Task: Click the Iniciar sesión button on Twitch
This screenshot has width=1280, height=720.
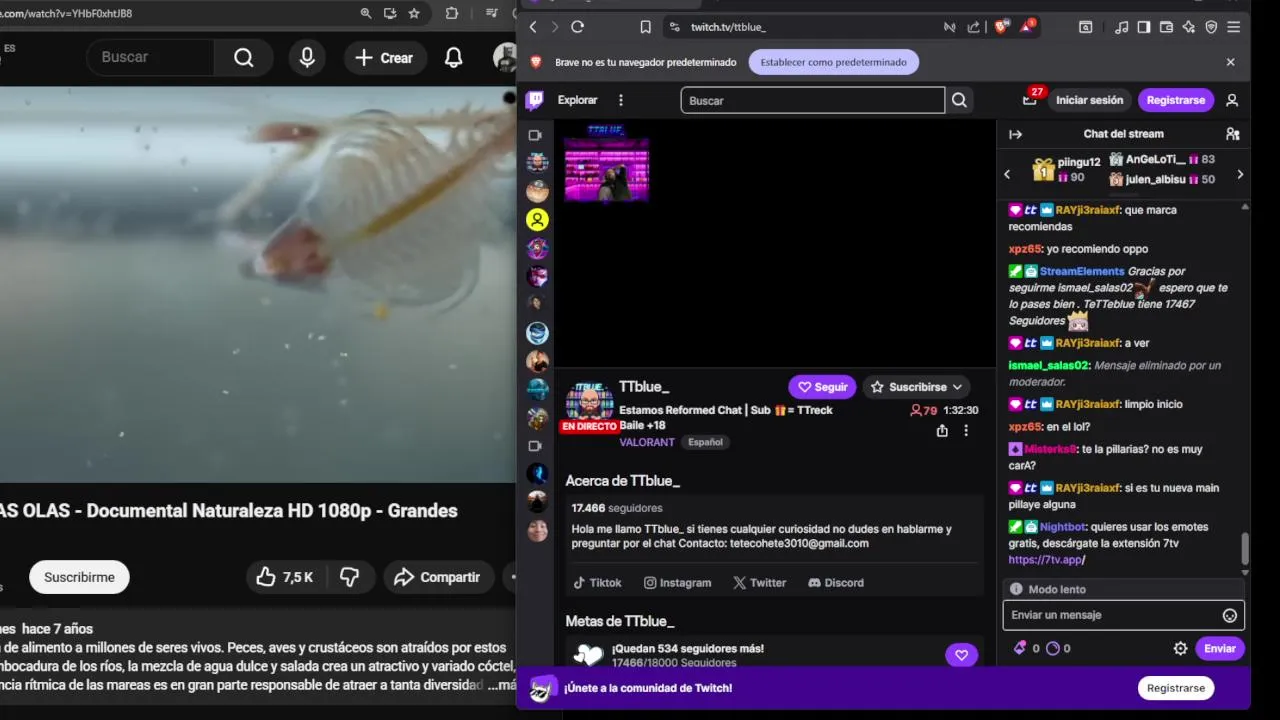Action: click(x=1090, y=100)
